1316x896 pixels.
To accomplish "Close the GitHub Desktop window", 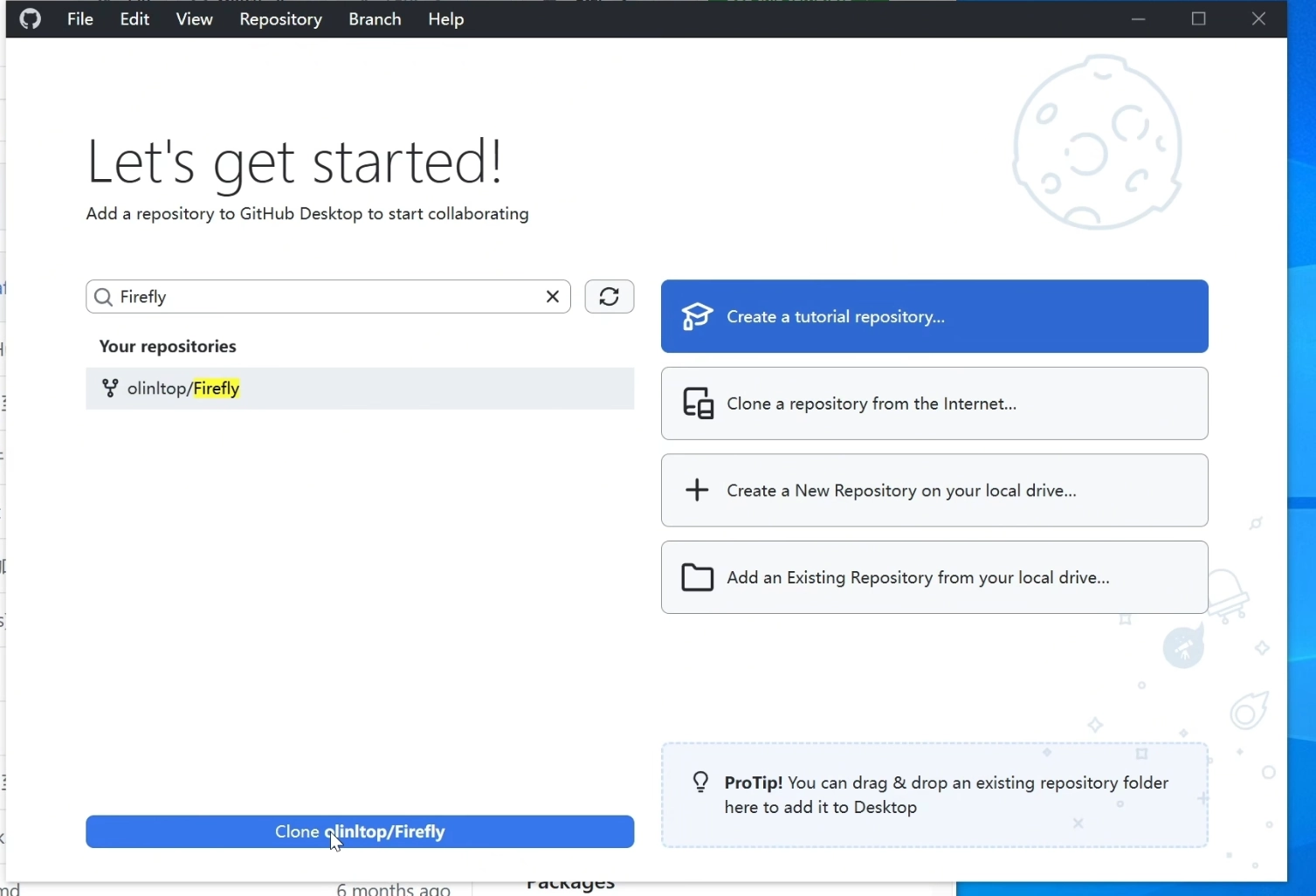I will (x=1258, y=19).
